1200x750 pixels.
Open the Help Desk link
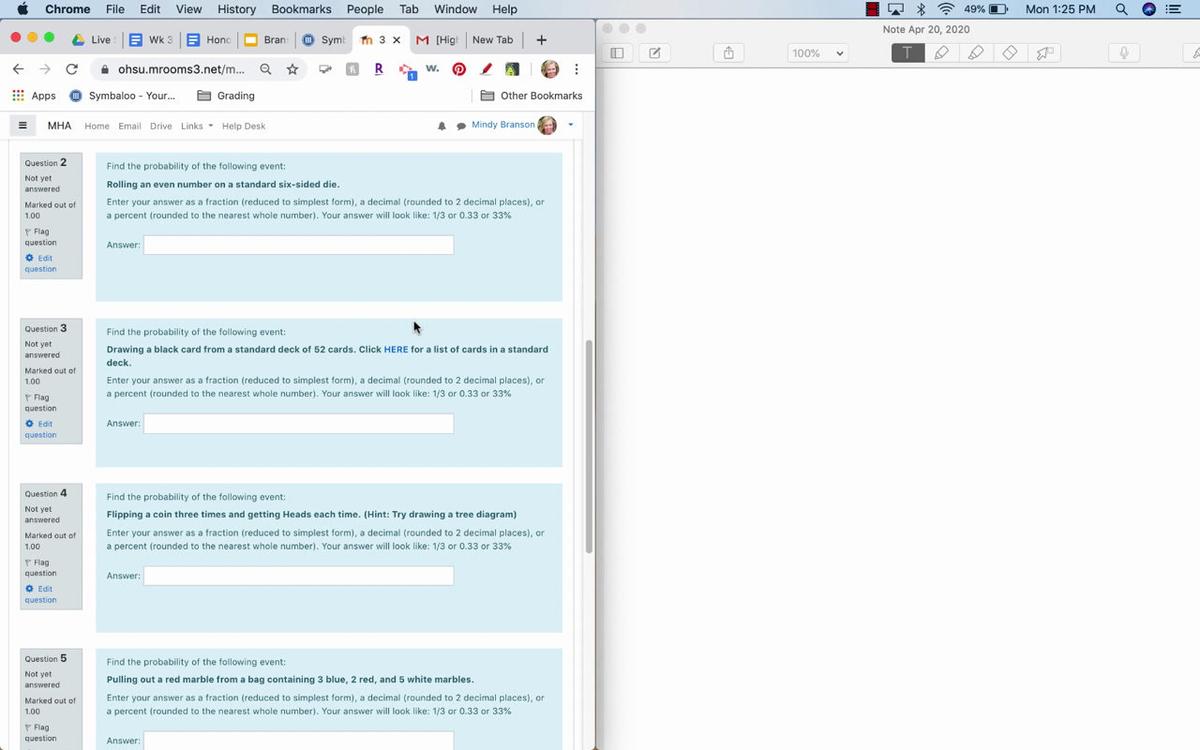click(243, 126)
